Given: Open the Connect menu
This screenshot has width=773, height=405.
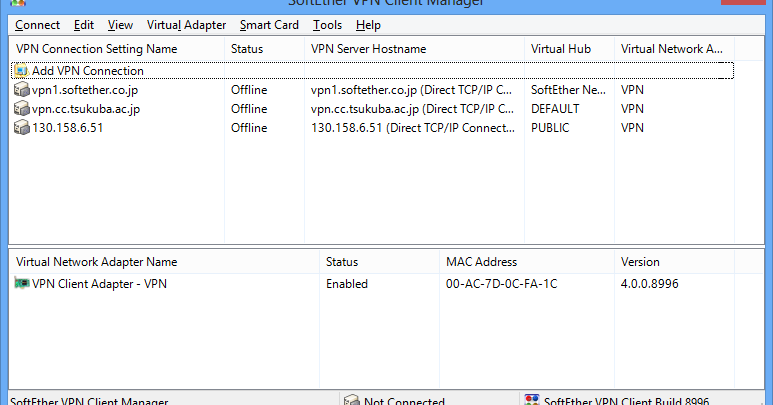Looking at the screenshot, I should (37, 25).
